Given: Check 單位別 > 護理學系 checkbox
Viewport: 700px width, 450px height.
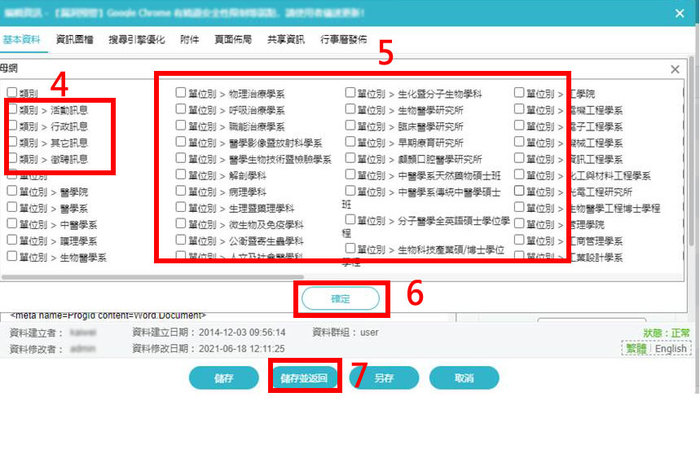Looking at the screenshot, I should coord(11,241).
